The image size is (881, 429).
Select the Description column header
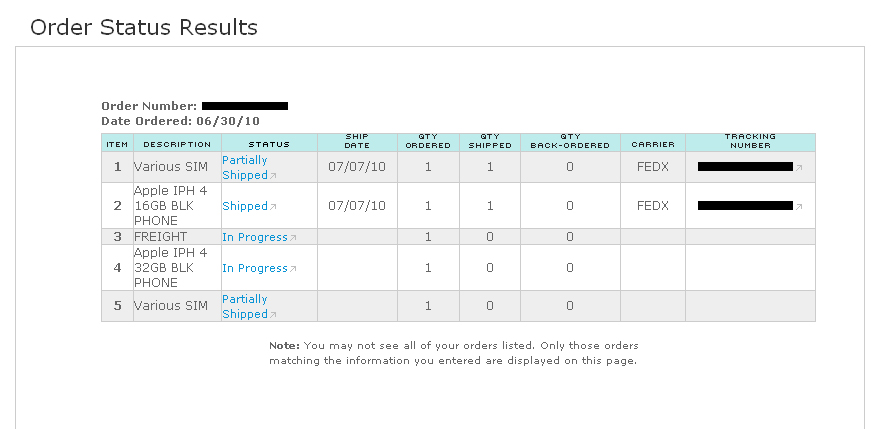pyautogui.click(x=177, y=143)
